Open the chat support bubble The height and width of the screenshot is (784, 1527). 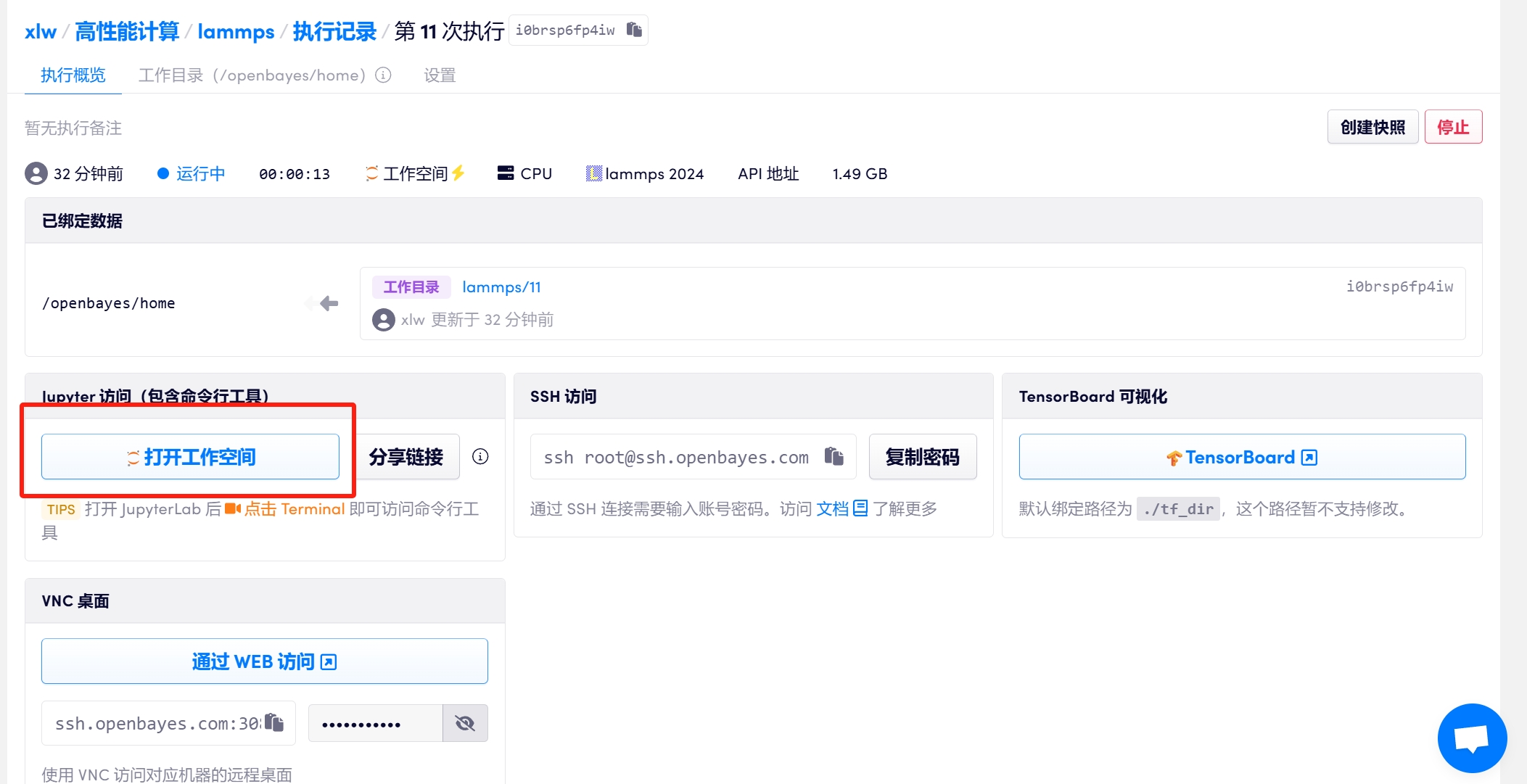(1472, 738)
